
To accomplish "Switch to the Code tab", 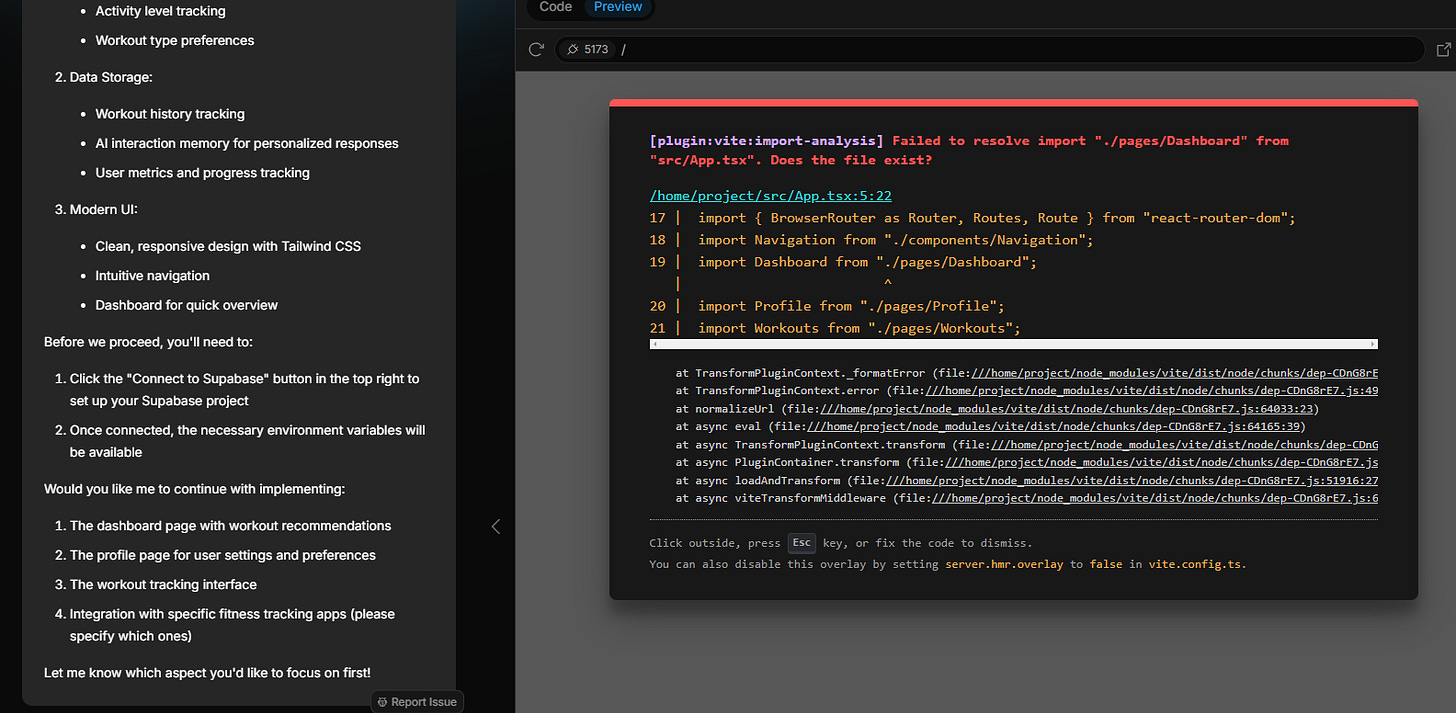I will (x=555, y=7).
